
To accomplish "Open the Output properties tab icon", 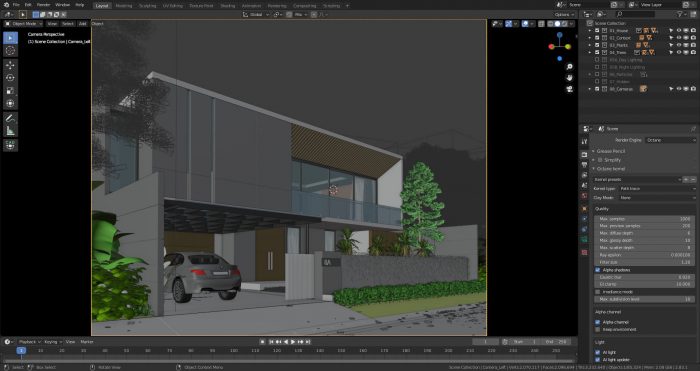I will (x=584, y=165).
